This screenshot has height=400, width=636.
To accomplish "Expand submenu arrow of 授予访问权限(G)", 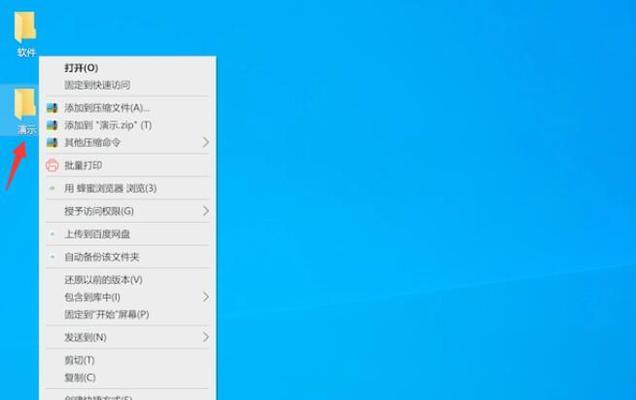I will click(x=206, y=211).
